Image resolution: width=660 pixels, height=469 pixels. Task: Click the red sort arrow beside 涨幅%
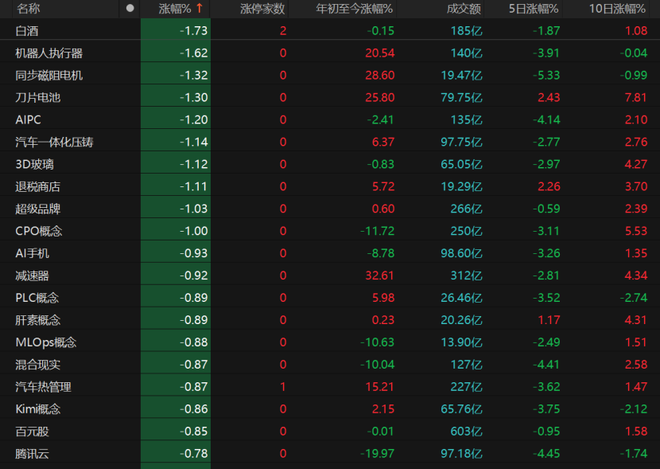[200, 9]
